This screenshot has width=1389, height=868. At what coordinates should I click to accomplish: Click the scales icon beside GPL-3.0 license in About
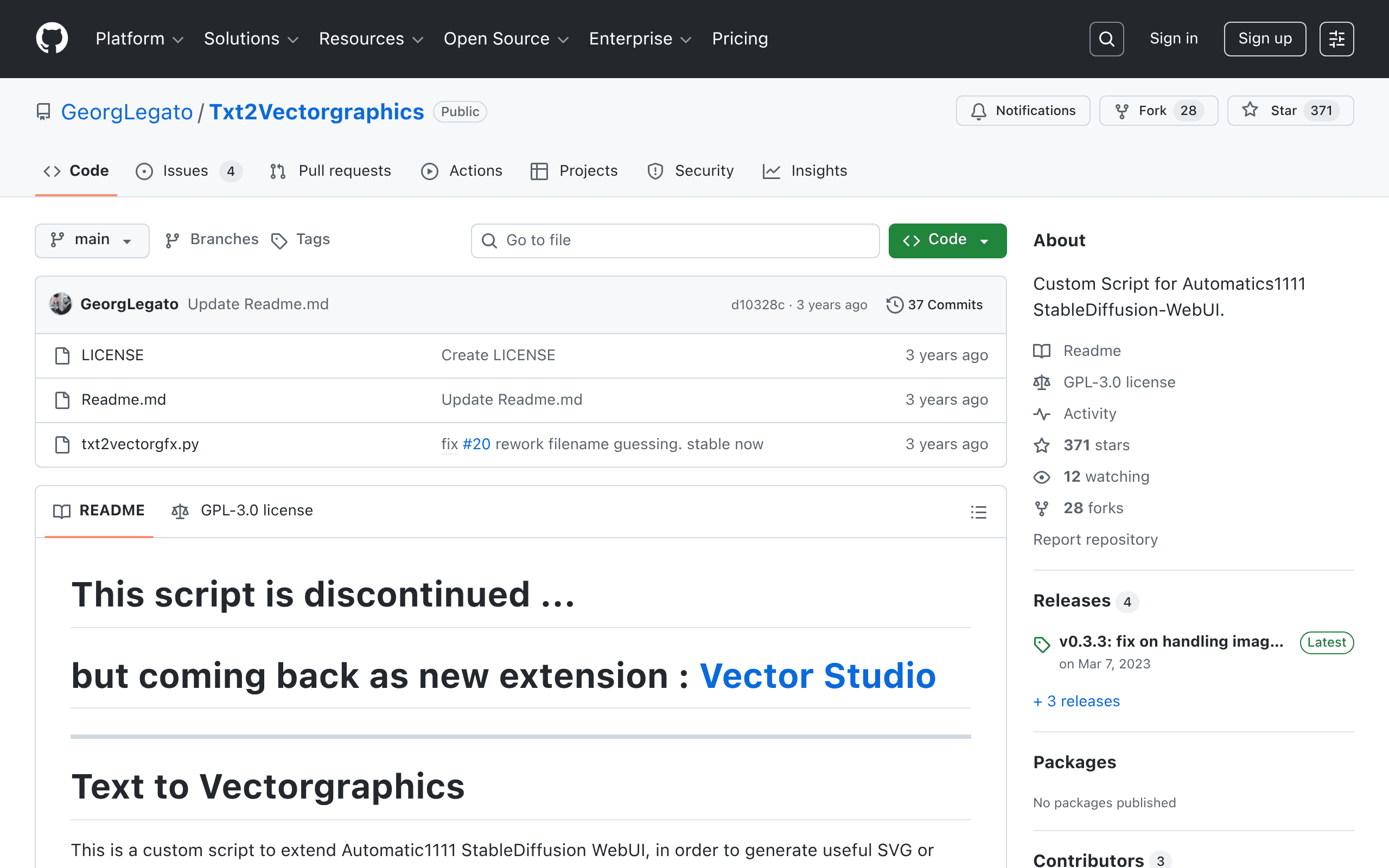click(x=1042, y=382)
